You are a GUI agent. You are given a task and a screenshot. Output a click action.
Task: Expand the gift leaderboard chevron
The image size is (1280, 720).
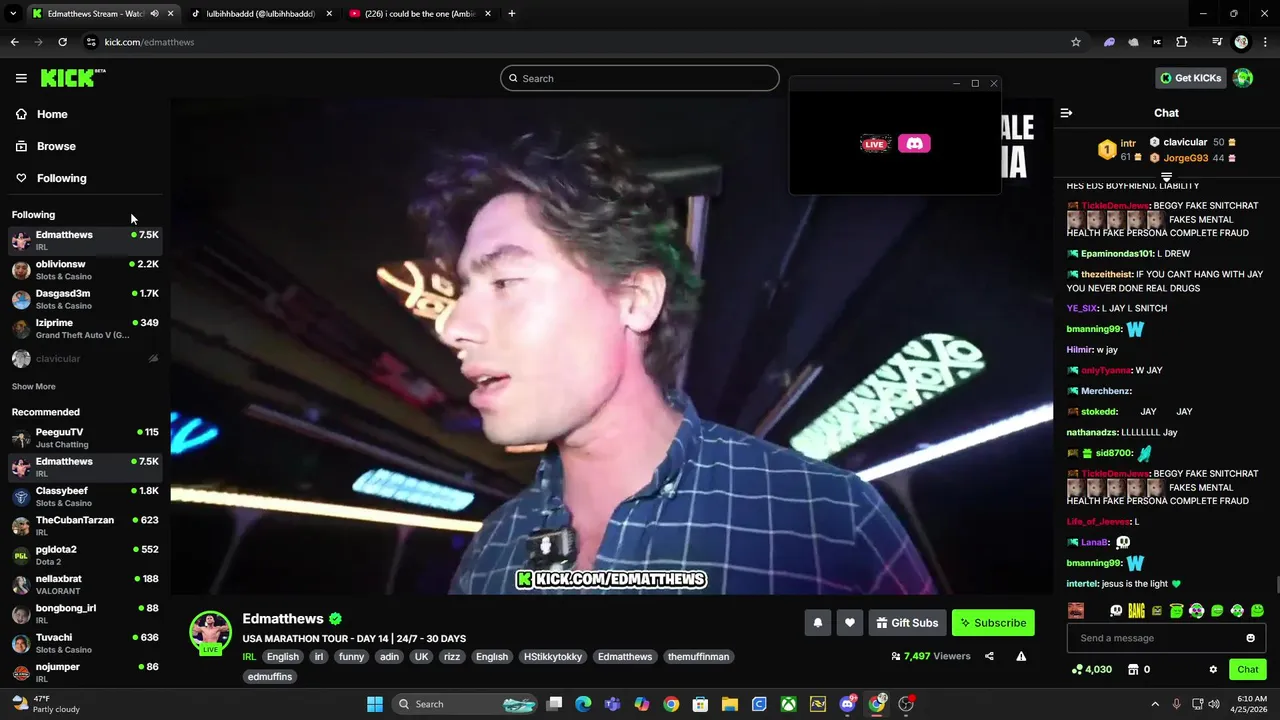tap(1166, 177)
